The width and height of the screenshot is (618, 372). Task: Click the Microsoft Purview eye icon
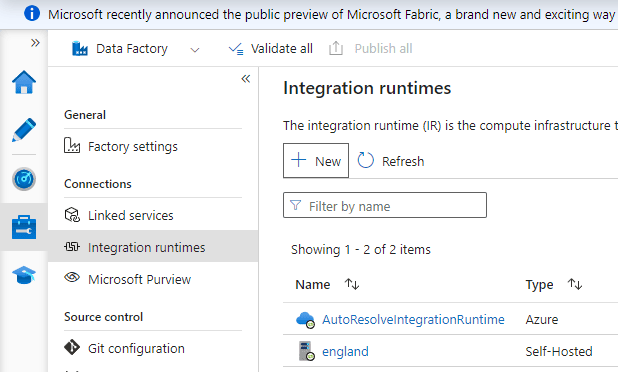72,277
